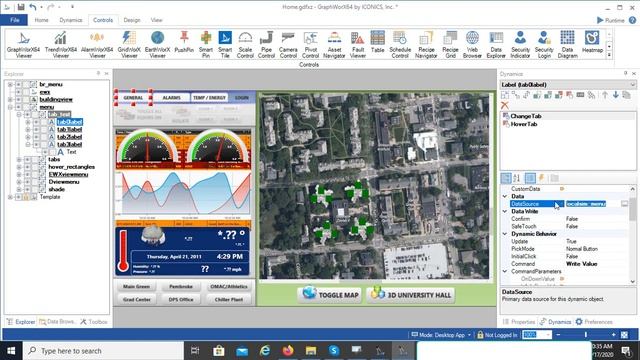
Task: Collapse the tab_text tree node
Action: coord(19,115)
